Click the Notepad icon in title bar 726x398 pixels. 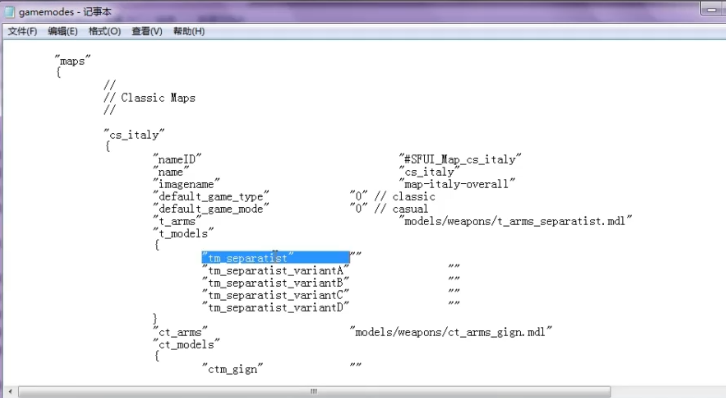[x=9, y=12]
